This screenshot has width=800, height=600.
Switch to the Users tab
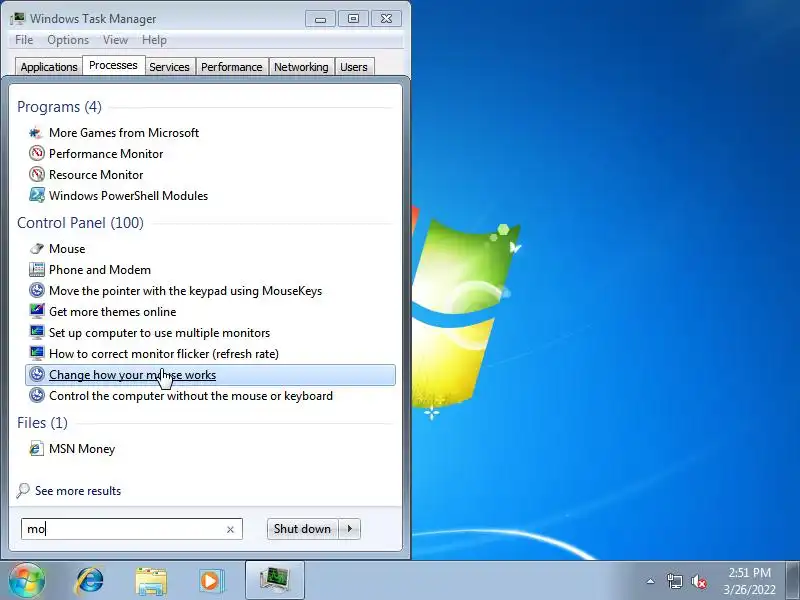[354, 67]
